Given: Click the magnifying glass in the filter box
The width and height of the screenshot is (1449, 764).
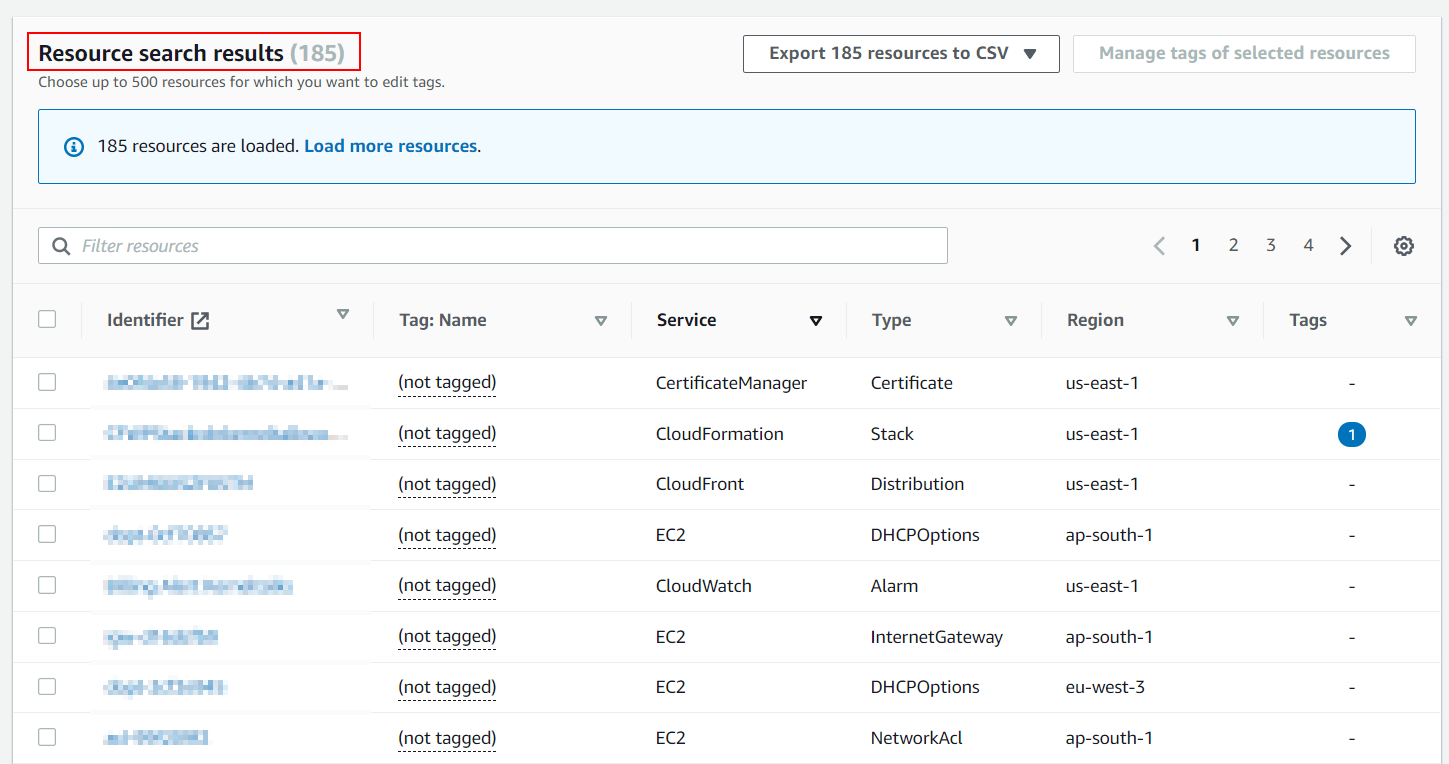Looking at the screenshot, I should tap(61, 245).
